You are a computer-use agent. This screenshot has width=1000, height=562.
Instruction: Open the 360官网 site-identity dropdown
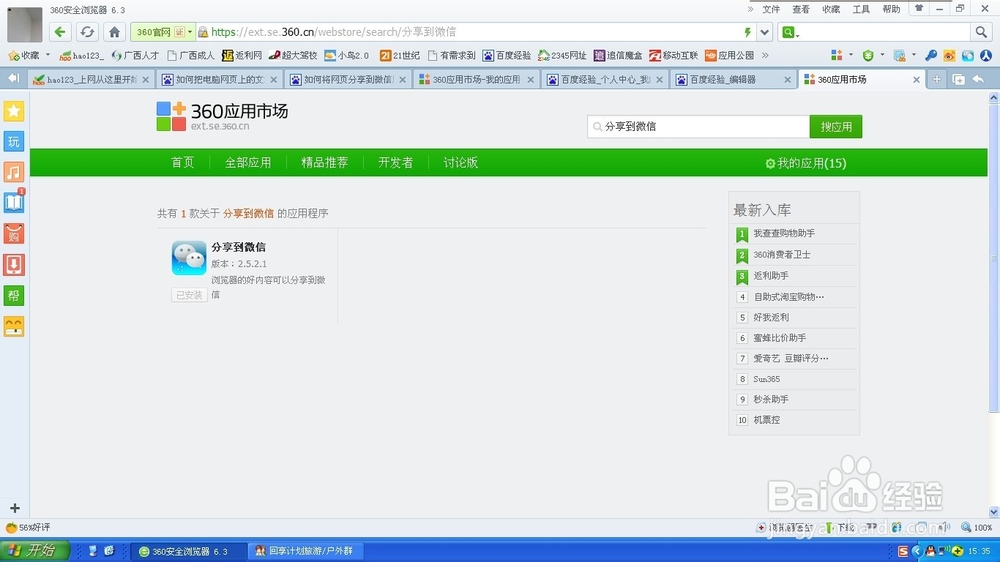(x=189, y=32)
